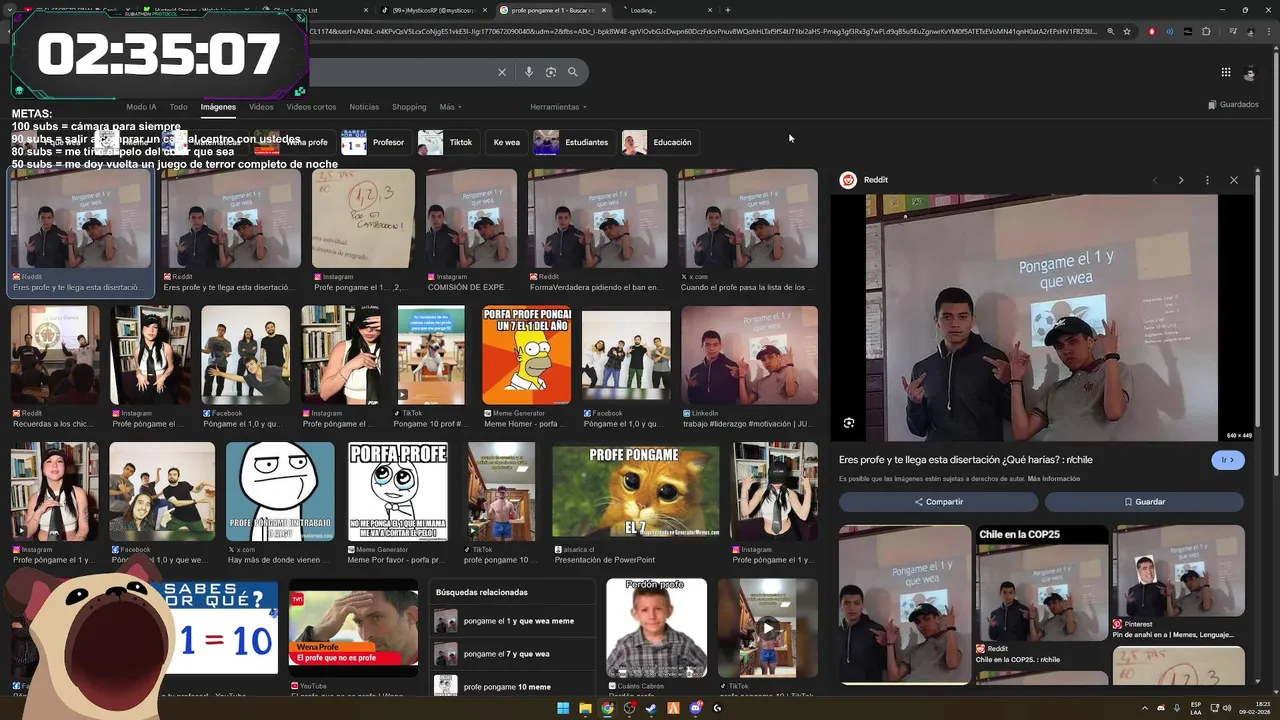The height and width of the screenshot is (720, 1280).
Task: Open the Google account avatar
Action: (1249, 73)
